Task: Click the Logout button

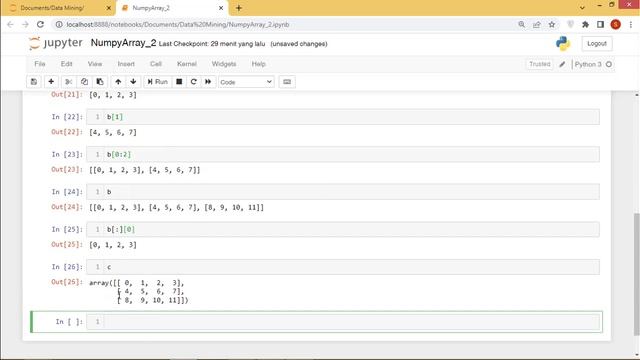Action: 597,43
